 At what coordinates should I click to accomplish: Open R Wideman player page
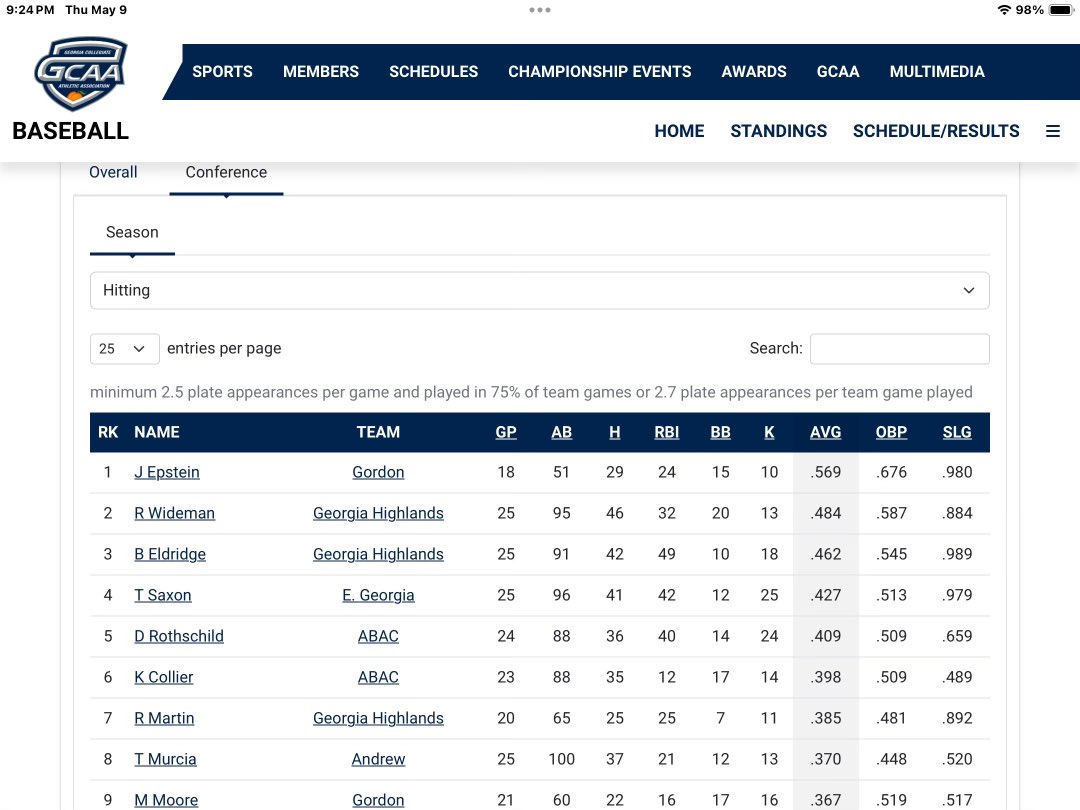174,513
